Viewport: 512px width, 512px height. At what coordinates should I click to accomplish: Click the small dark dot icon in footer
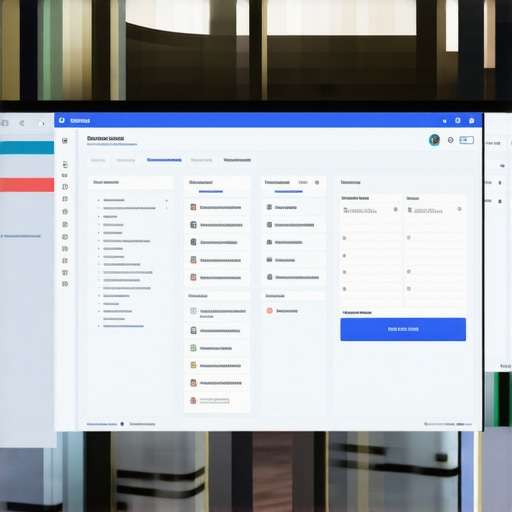click(122, 424)
